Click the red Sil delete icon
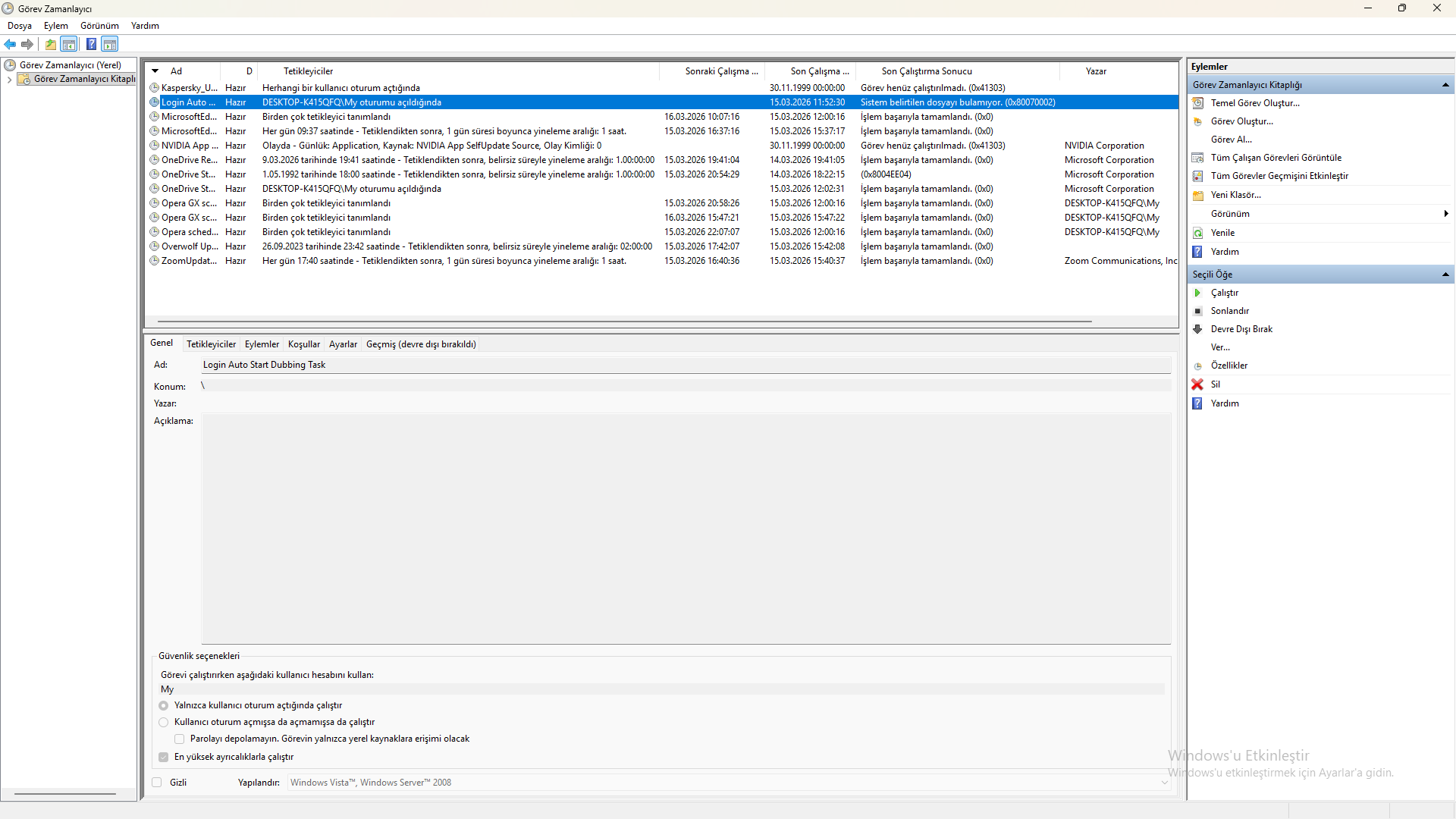 [1197, 384]
